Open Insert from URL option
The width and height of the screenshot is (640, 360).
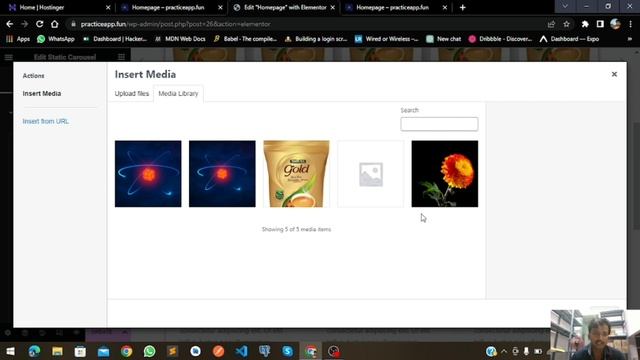46,121
